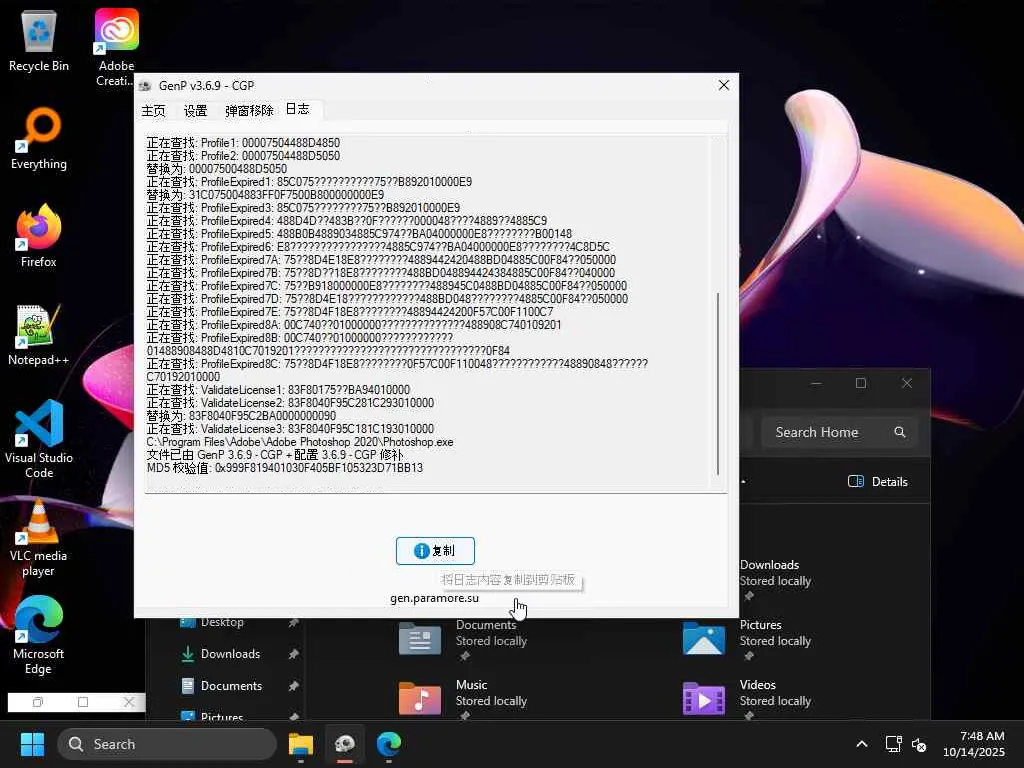Open Videos folder tile in Explorer
Image resolution: width=1024 pixels, height=768 pixels.
748,699
